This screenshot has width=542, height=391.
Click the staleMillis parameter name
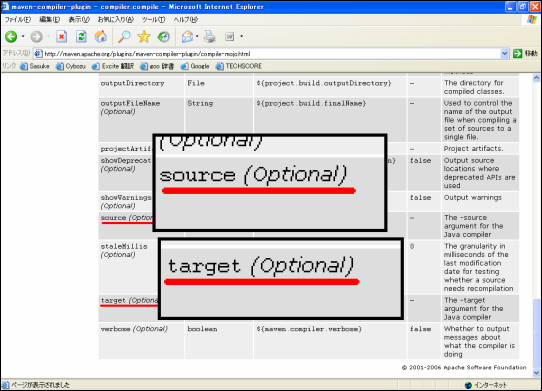click(124, 246)
